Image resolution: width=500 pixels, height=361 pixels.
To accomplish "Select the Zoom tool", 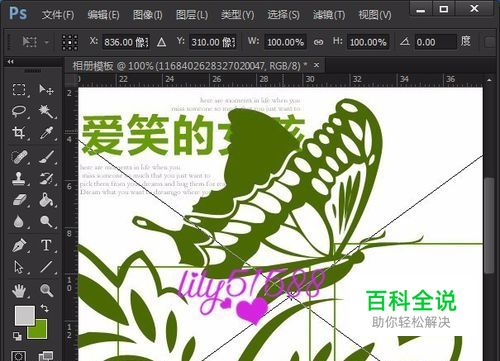I will [46, 291].
